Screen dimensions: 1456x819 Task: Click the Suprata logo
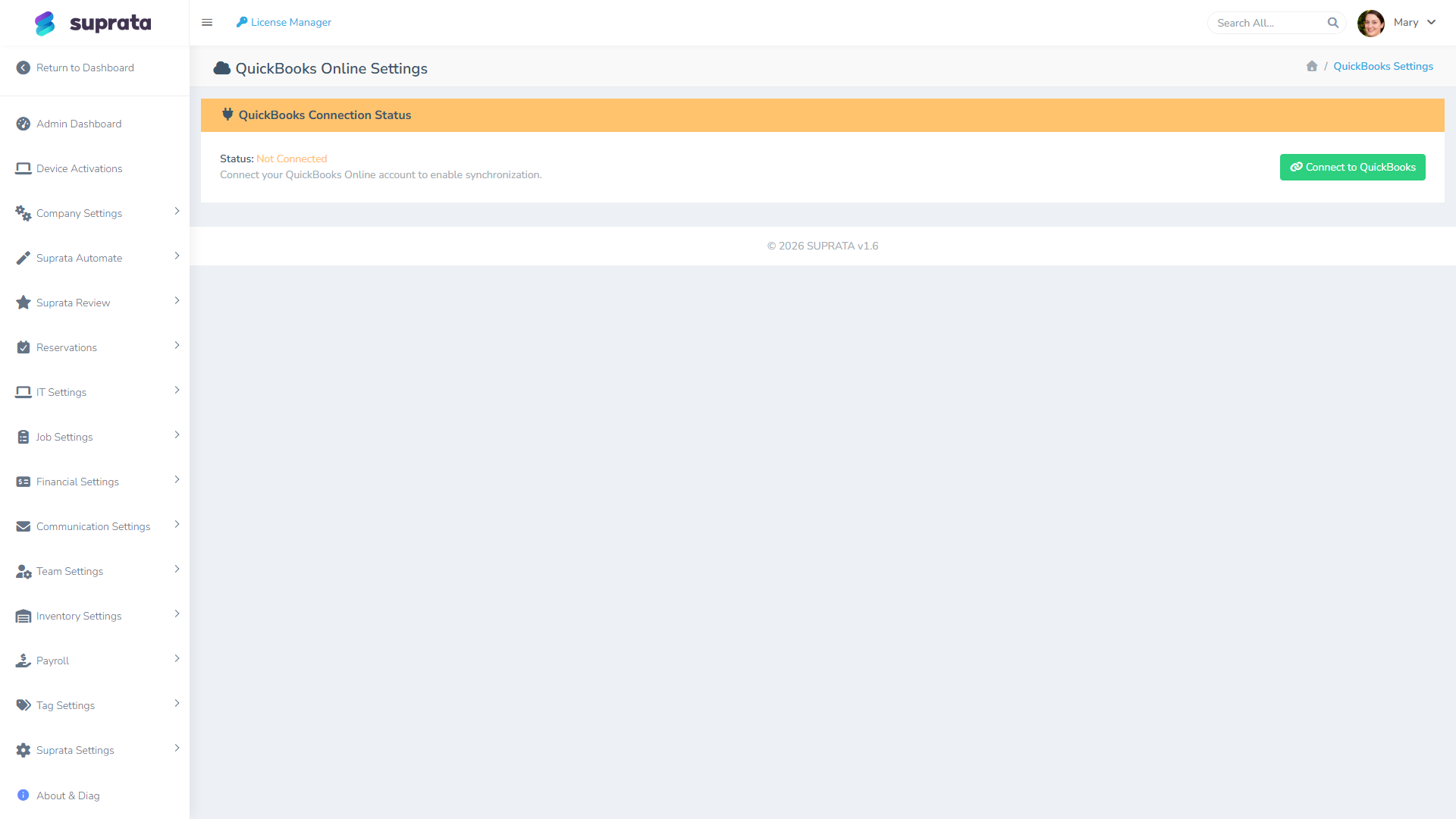pyautogui.click(x=93, y=23)
